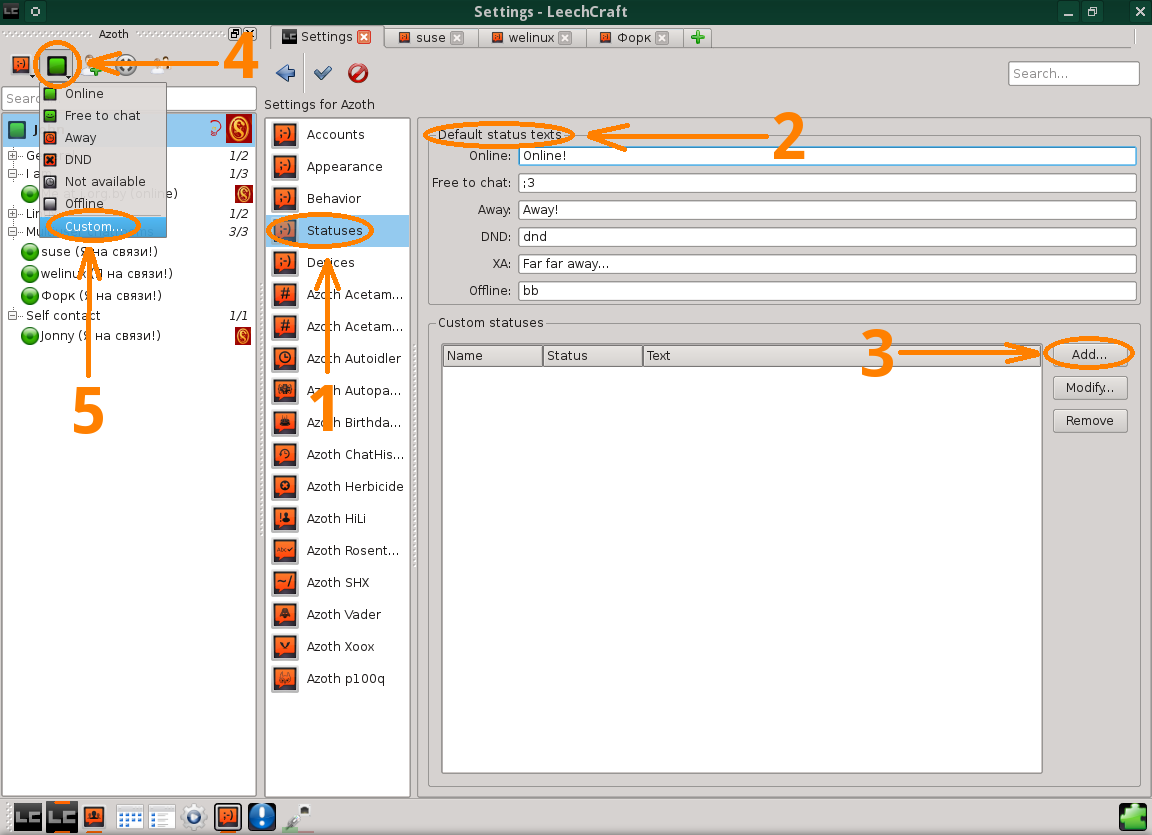Click the calendar grid icon in bottom bar
The height and width of the screenshot is (835, 1152).
tap(129, 817)
